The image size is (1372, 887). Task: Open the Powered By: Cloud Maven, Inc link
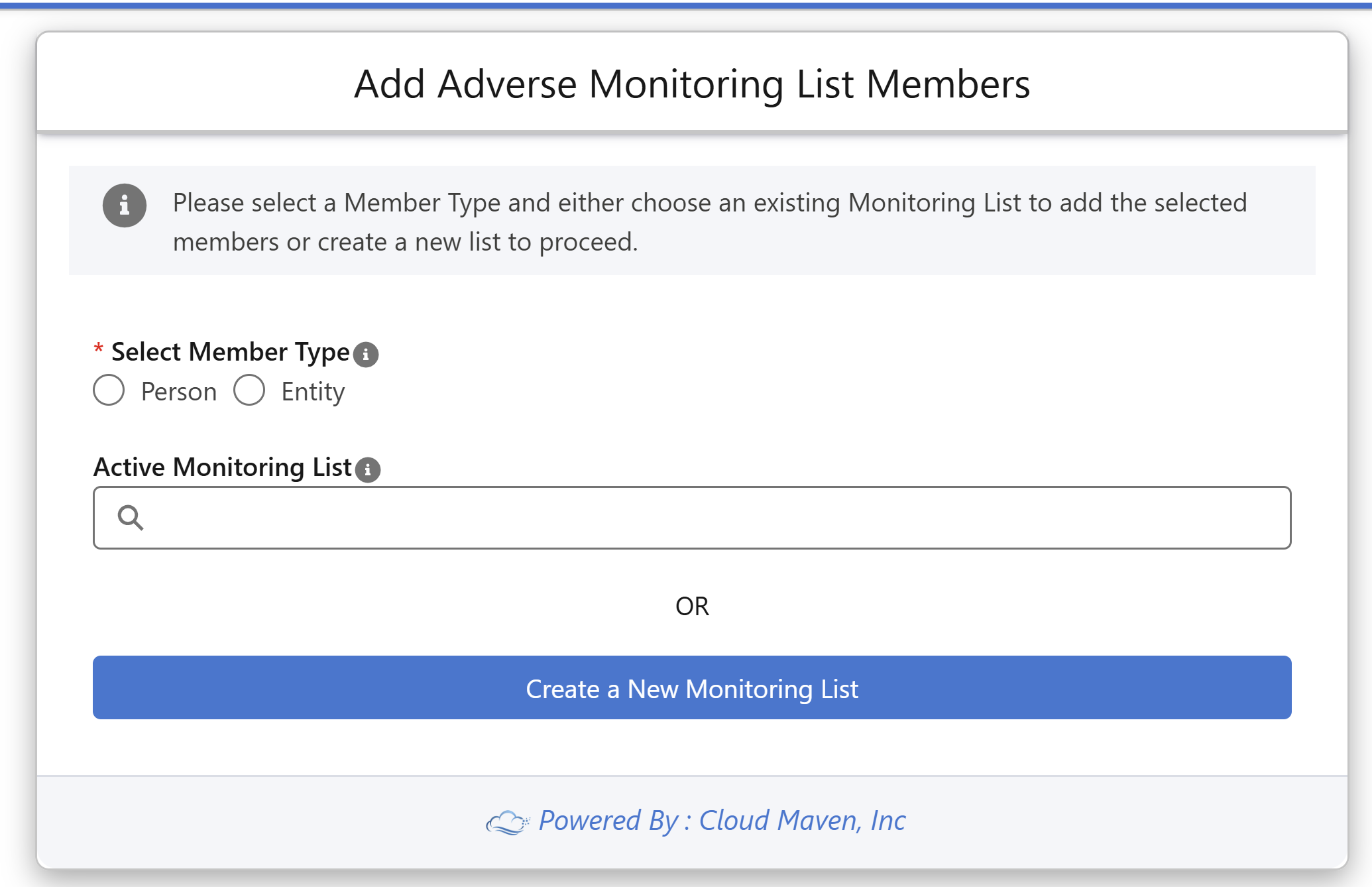pos(722,821)
